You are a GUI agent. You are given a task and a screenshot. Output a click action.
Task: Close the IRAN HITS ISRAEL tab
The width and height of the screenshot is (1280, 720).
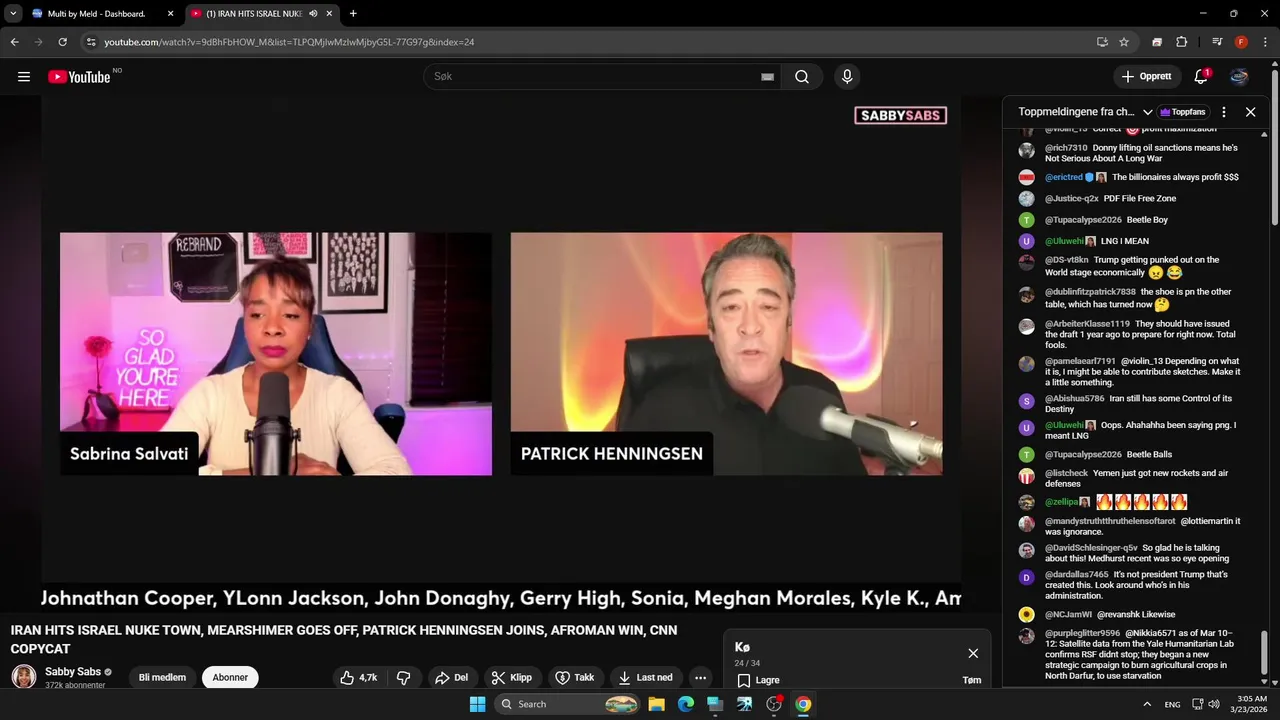[x=331, y=14]
